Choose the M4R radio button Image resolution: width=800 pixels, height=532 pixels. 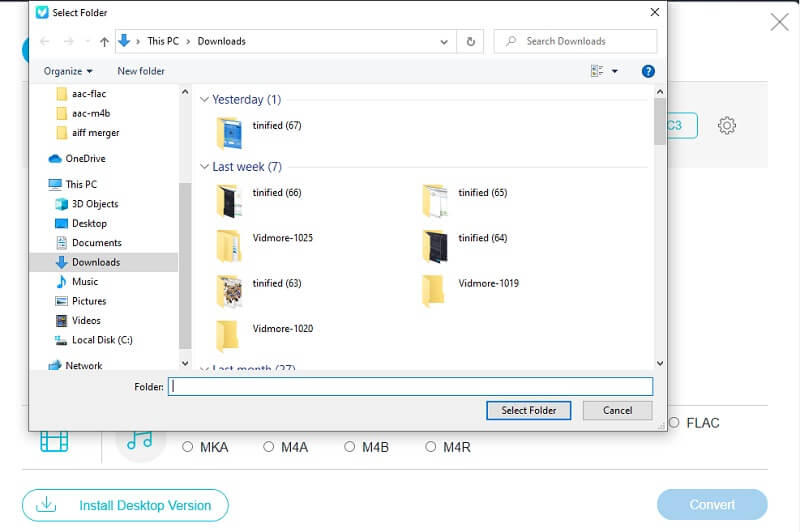pyautogui.click(x=431, y=447)
